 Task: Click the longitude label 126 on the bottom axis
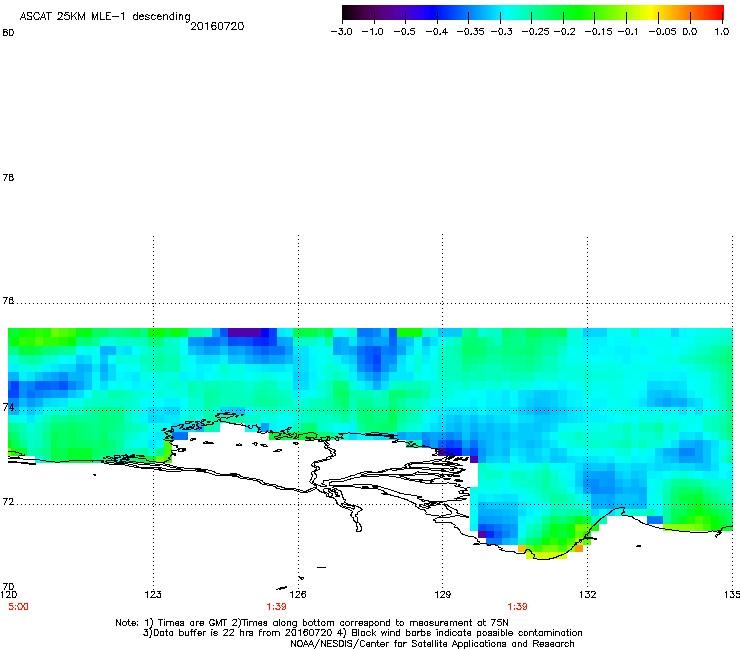[298, 595]
